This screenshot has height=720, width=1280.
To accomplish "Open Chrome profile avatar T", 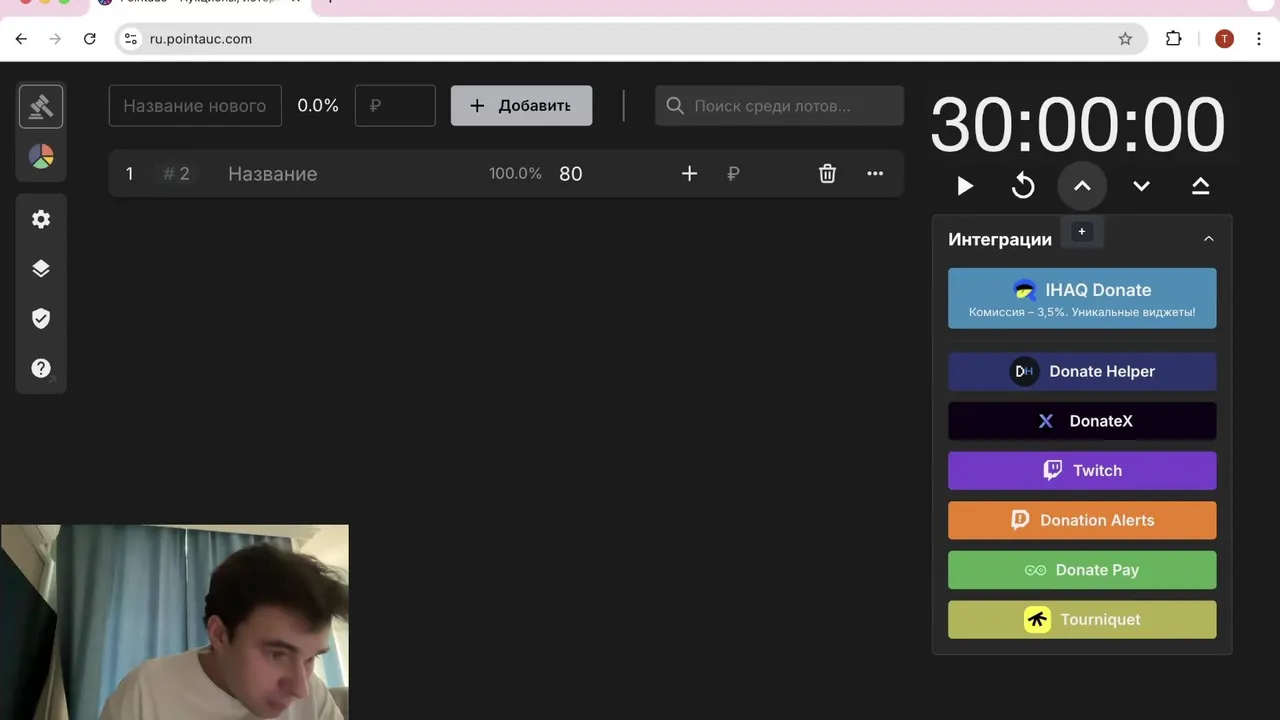I will 1224,39.
